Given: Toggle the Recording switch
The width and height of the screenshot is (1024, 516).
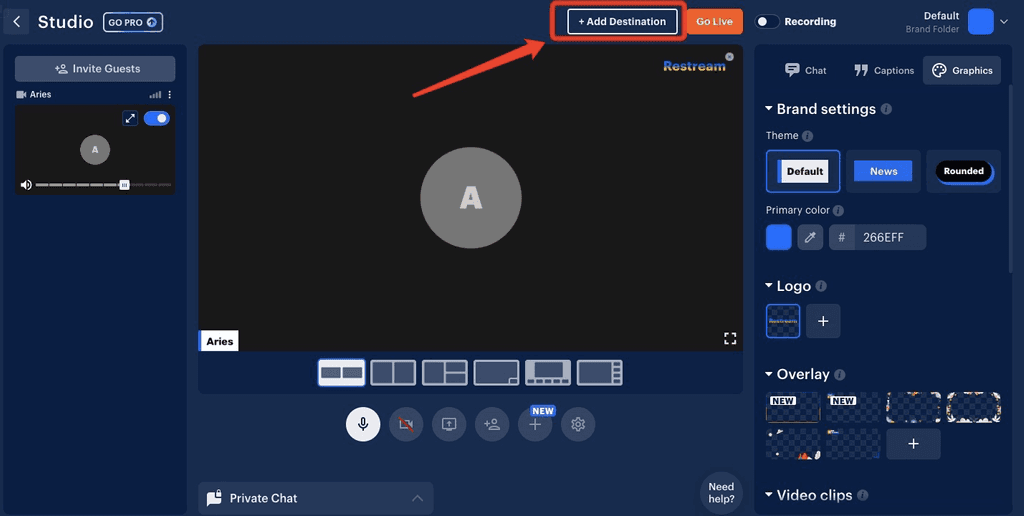Looking at the screenshot, I should coord(766,21).
